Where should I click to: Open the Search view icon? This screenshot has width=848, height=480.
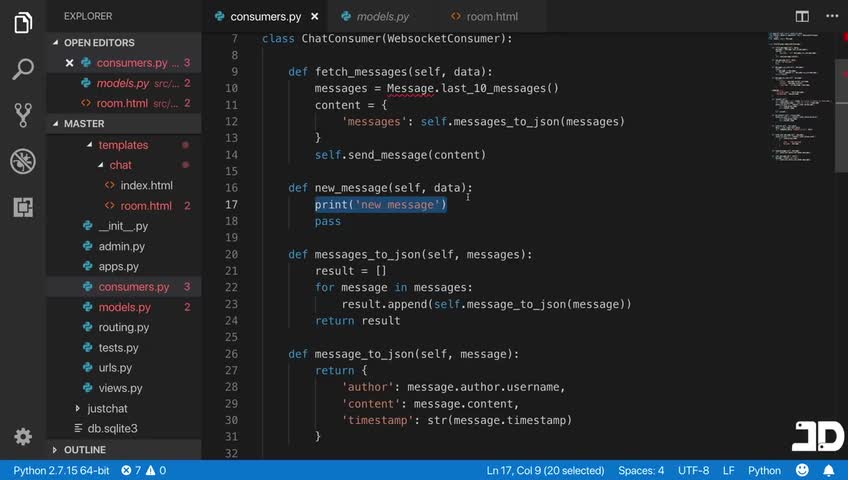(23, 69)
